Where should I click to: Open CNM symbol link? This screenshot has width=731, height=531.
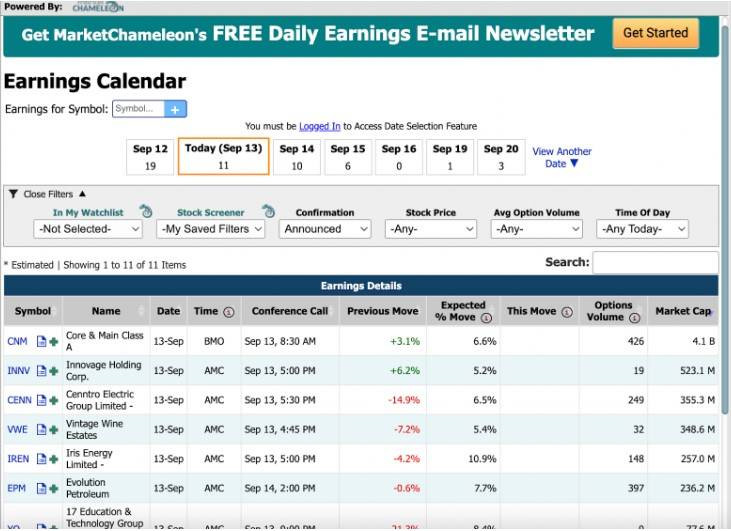point(17,341)
